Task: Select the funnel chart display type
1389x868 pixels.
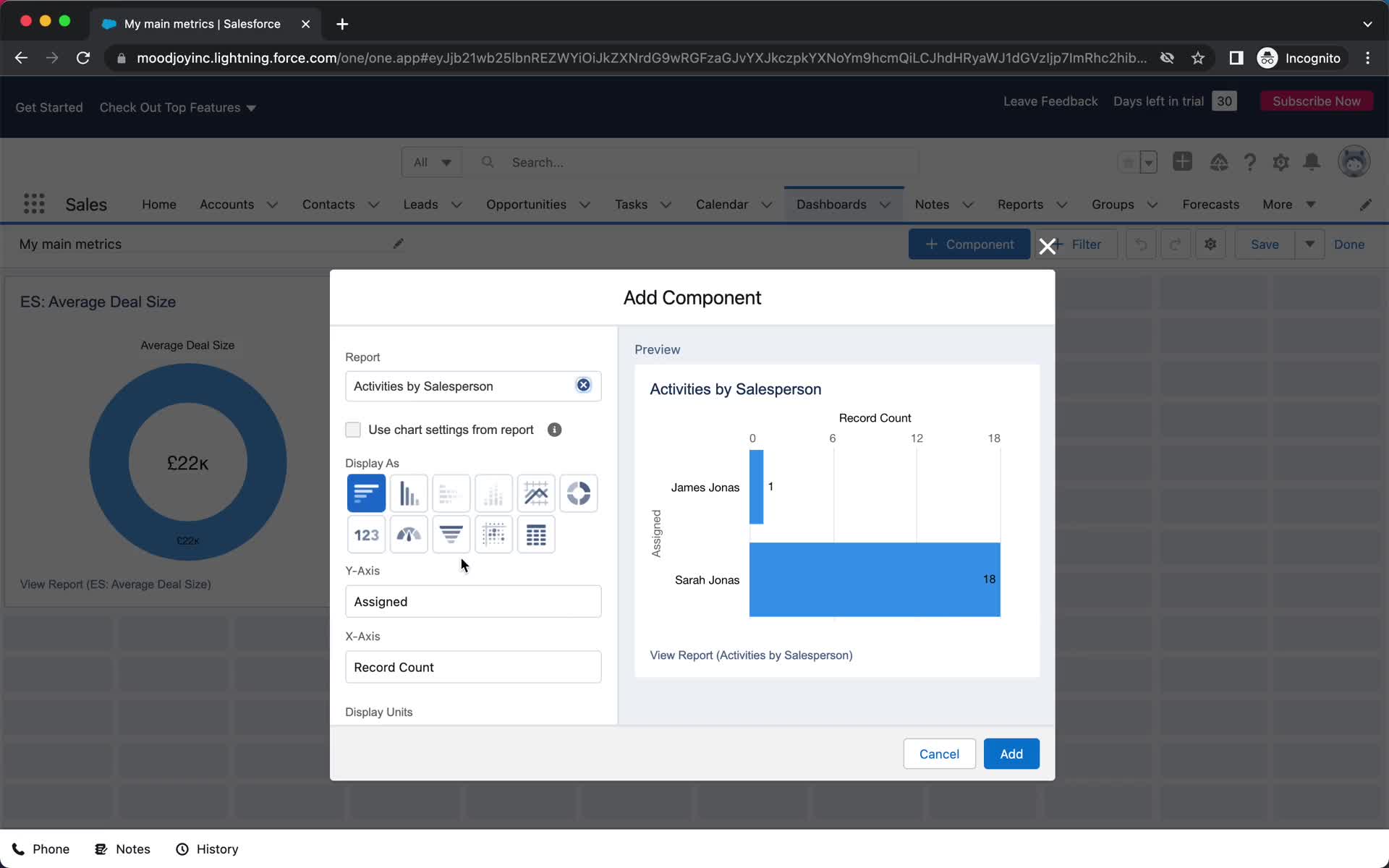Action: click(x=451, y=534)
